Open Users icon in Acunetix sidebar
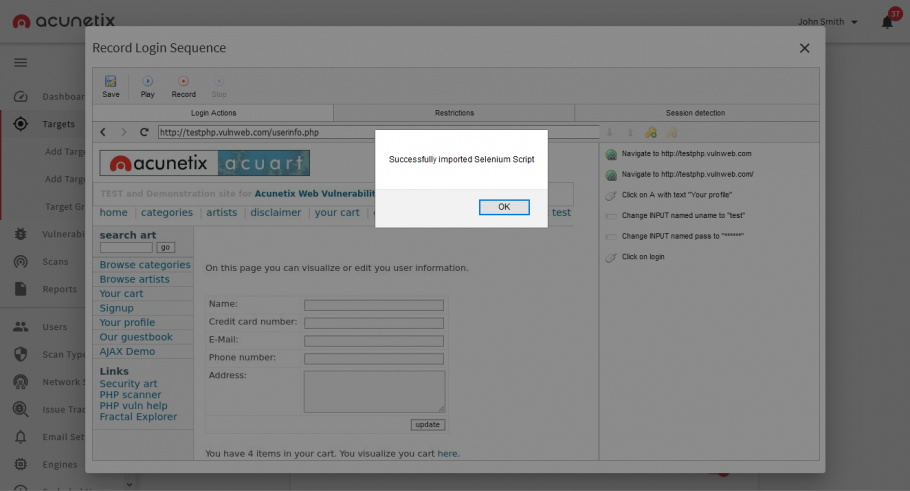The width and height of the screenshot is (910, 491). tap(21, 327)
